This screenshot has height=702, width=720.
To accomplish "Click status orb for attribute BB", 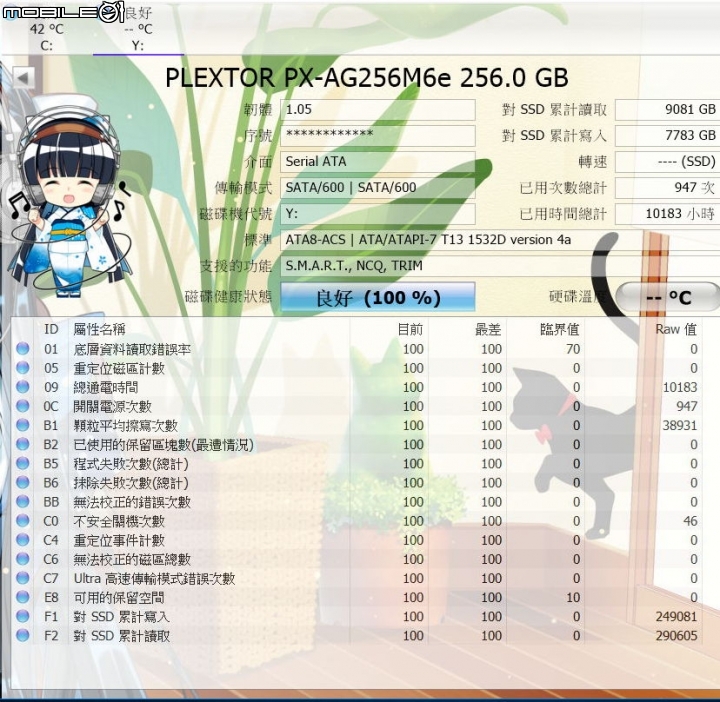I will (22, 502).
